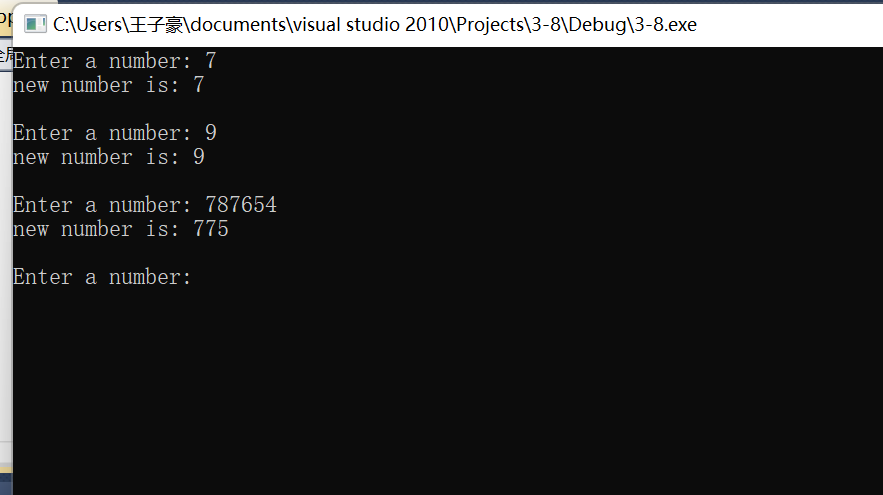883x495 pixels.
Task: Click the last empty "Enter a number:" prompt
Action: pos(102,277)
